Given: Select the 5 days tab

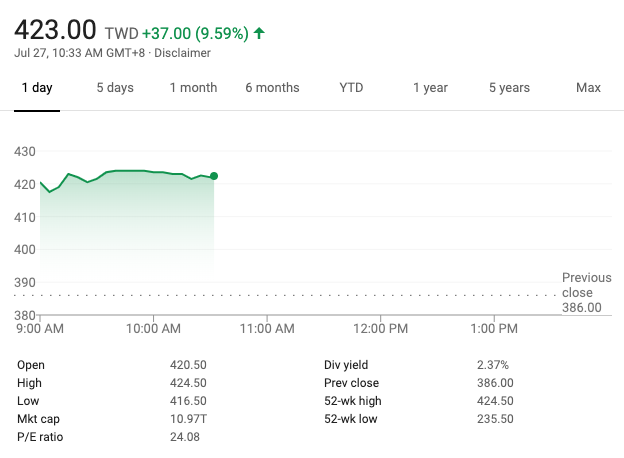Looking at the screenshot, I should pos(115,88).
